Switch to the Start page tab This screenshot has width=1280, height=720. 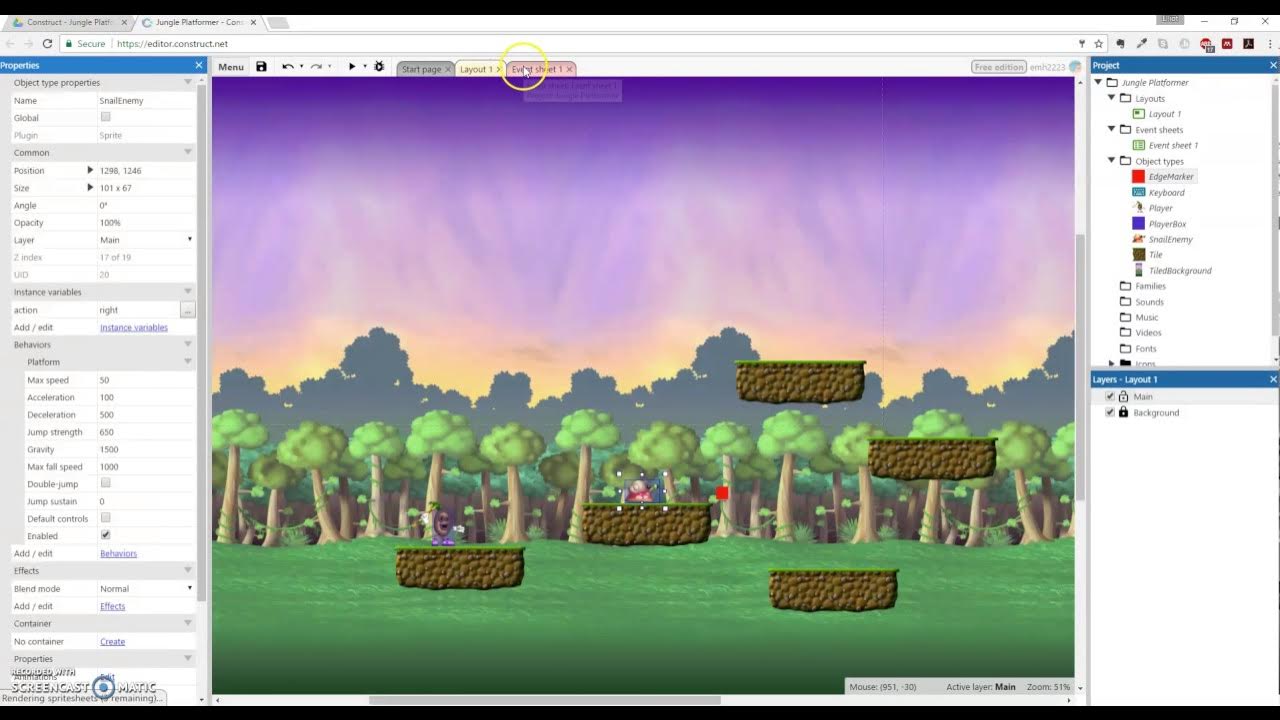(x=421, y=69)
